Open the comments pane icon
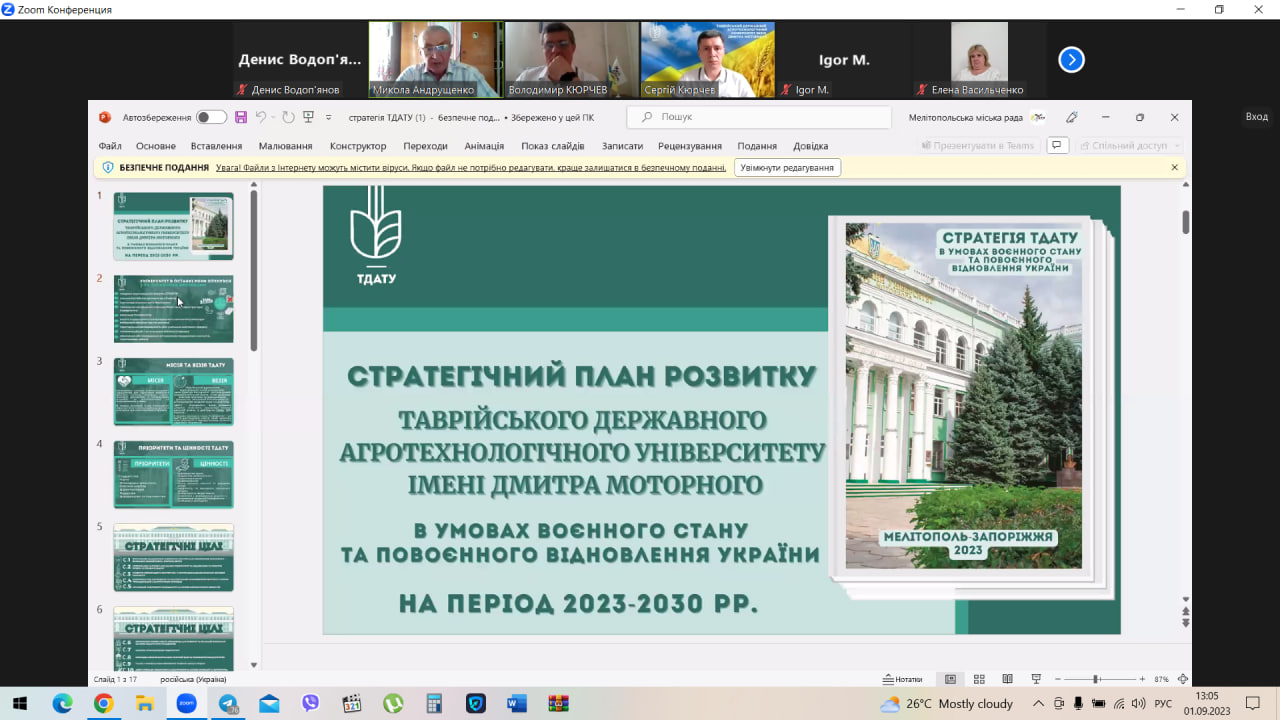This screenshot has height=720, width=1280. point(1056,146)
